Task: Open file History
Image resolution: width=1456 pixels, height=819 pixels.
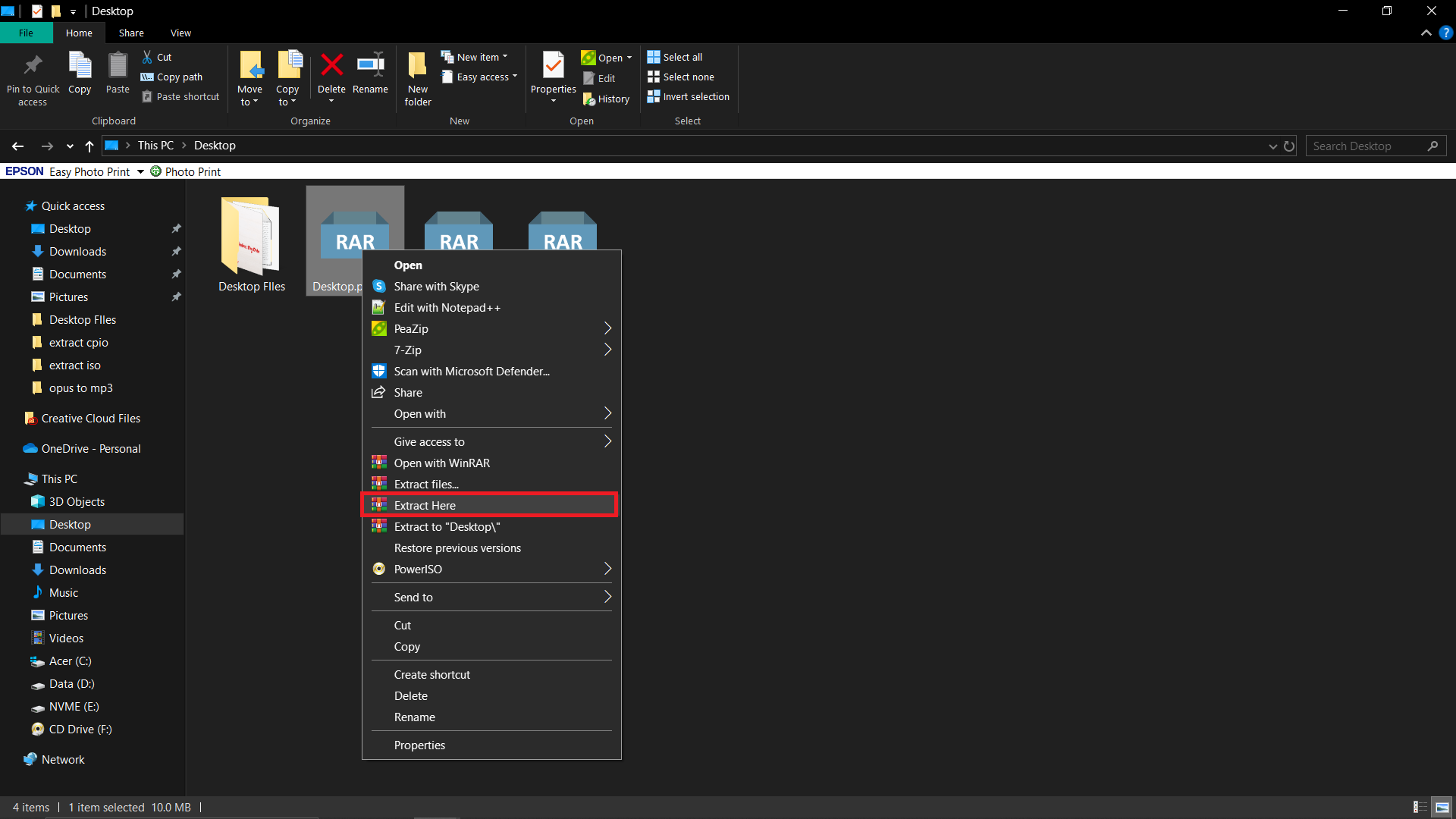Action: tap(607, 99)
